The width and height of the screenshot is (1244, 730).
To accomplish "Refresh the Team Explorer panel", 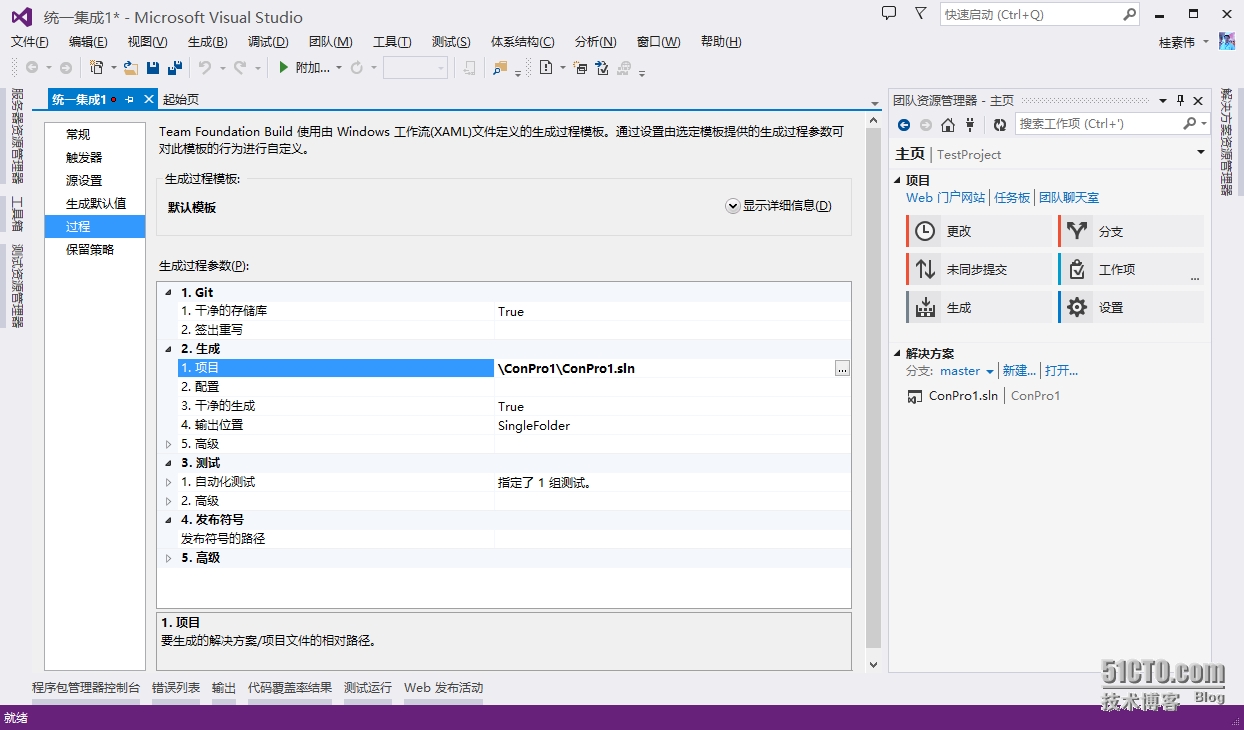I will [x=1000, y=125].
